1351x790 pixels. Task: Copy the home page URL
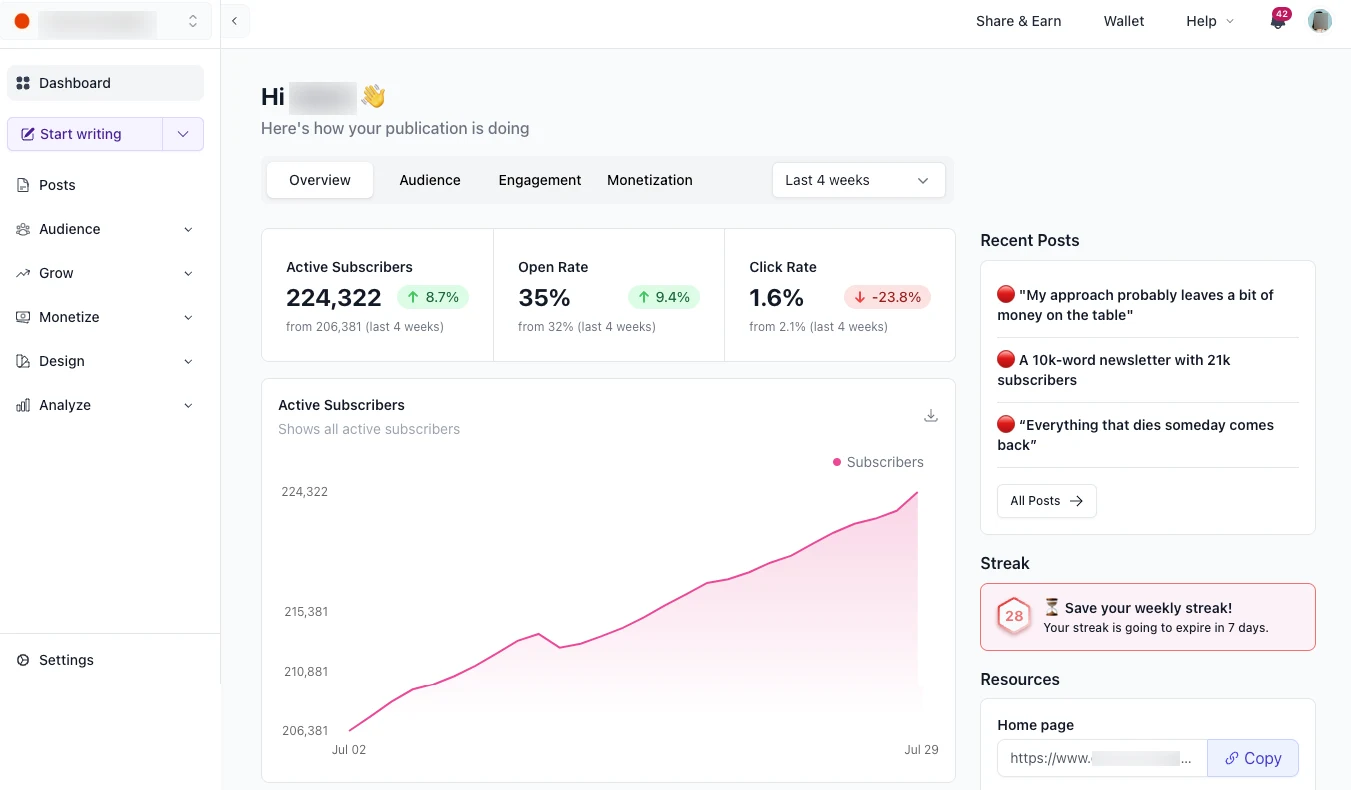(1252, 758)
